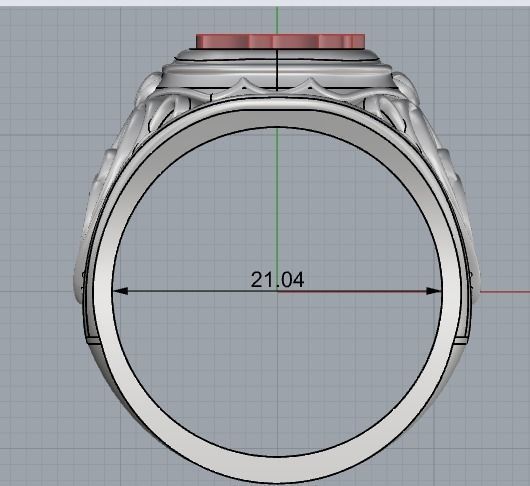Select the 21.04 dimension text
The image size is (530, 486).
(x=277, y=280)
